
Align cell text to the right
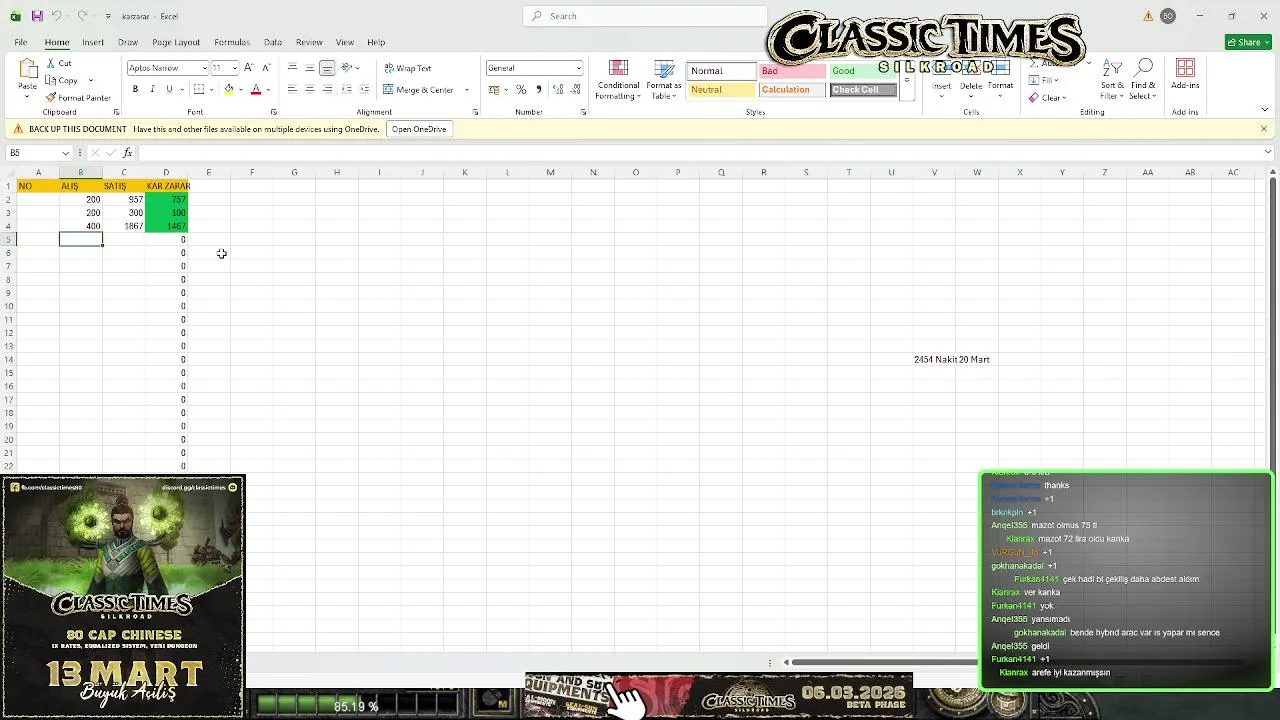[327, 89]
